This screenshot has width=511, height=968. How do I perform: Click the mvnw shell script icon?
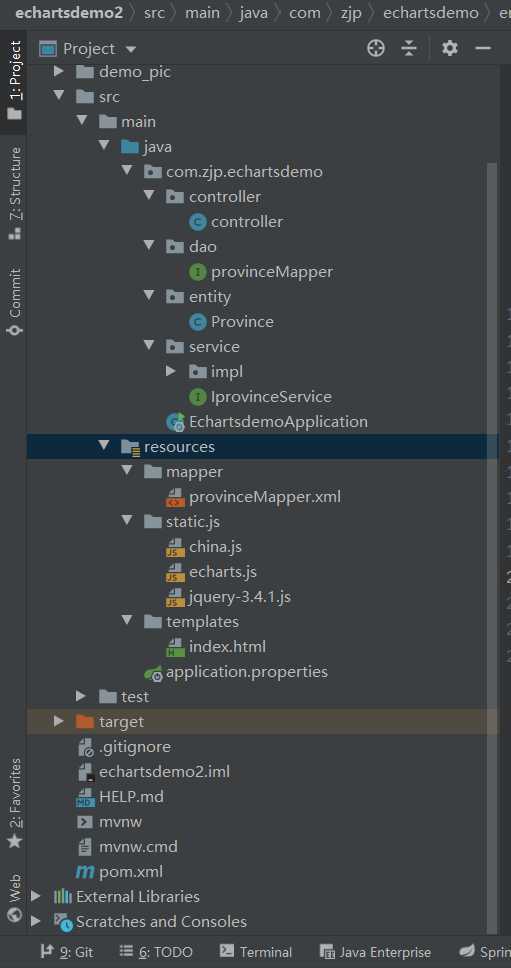click(x=85, y=822)
